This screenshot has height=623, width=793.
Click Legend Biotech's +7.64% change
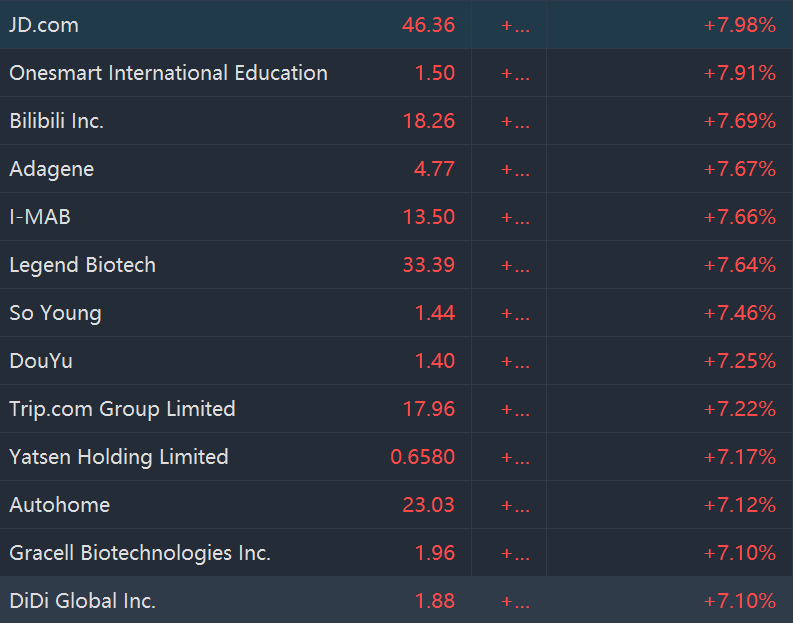pyautogui.click(x=740, y=265)
